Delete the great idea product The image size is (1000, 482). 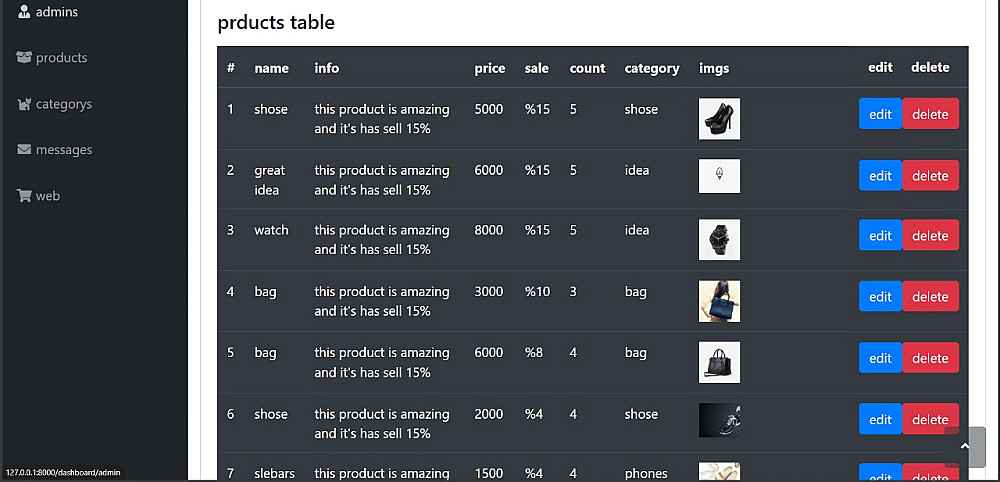tap(930, 176)
